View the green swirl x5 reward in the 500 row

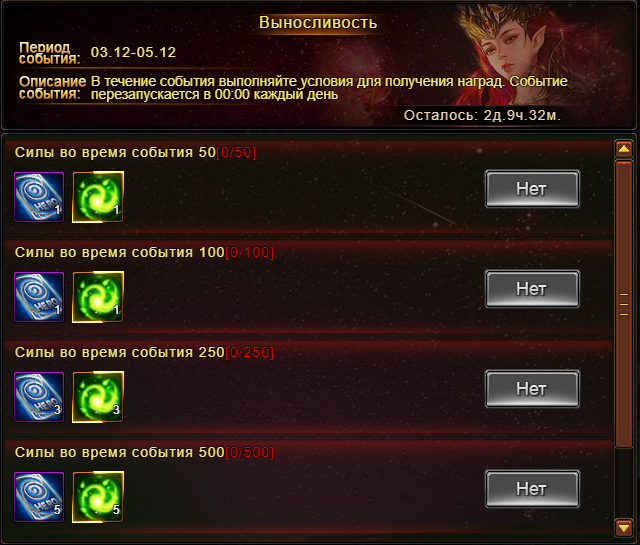point(98,497)
